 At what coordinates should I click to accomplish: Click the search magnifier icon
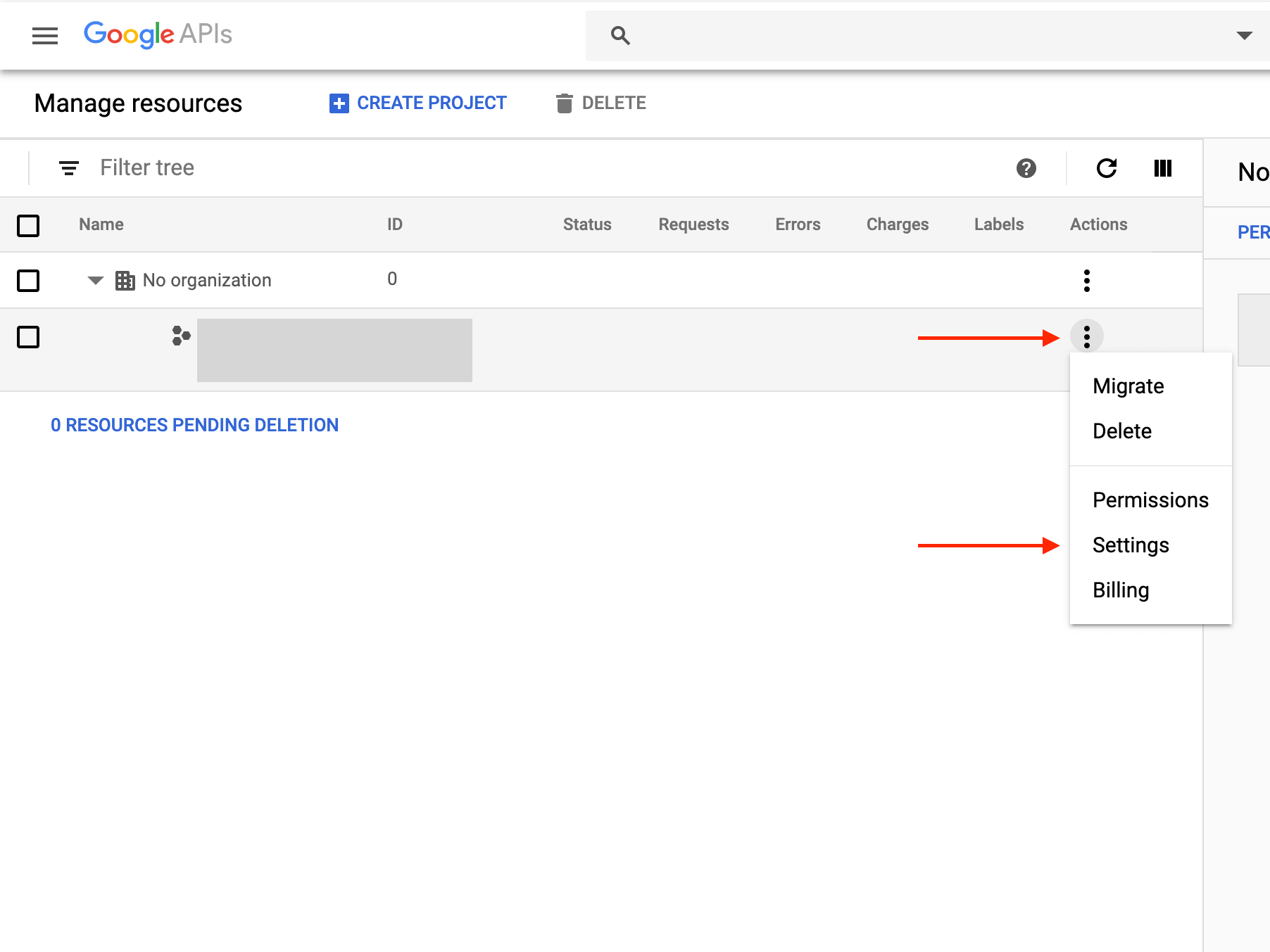coord(620,35)
